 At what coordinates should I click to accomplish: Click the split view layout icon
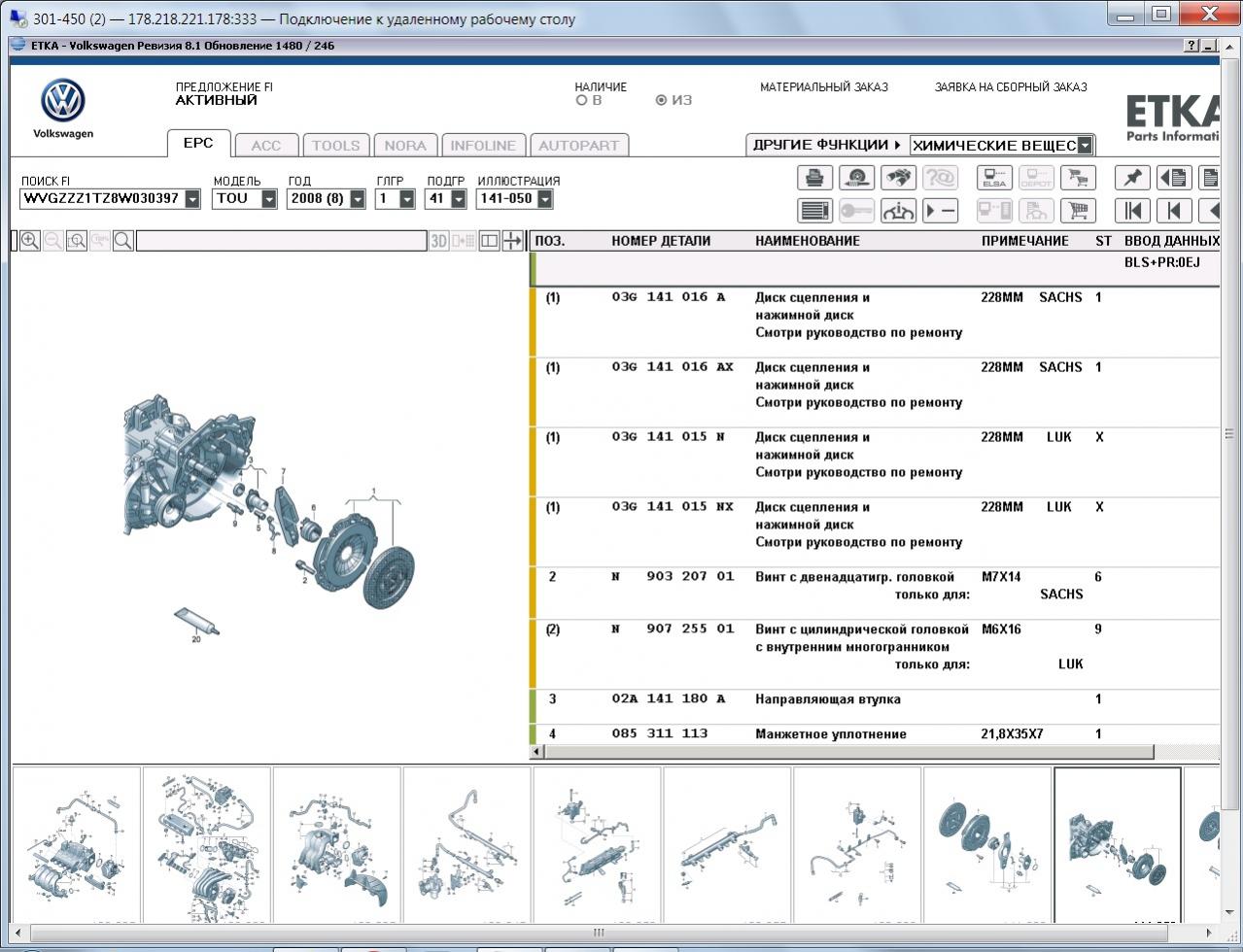tap(490, 241)
